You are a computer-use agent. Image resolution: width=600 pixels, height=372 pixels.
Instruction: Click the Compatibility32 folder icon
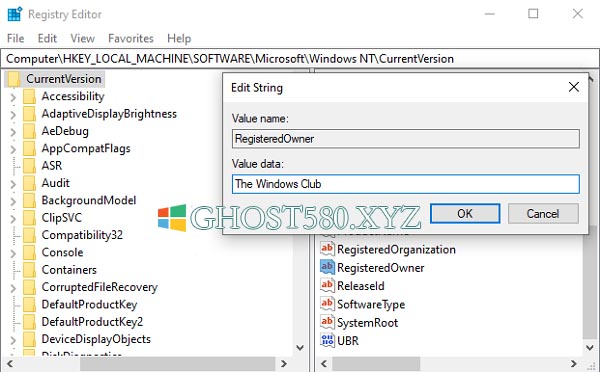click(x=29, y=235)
